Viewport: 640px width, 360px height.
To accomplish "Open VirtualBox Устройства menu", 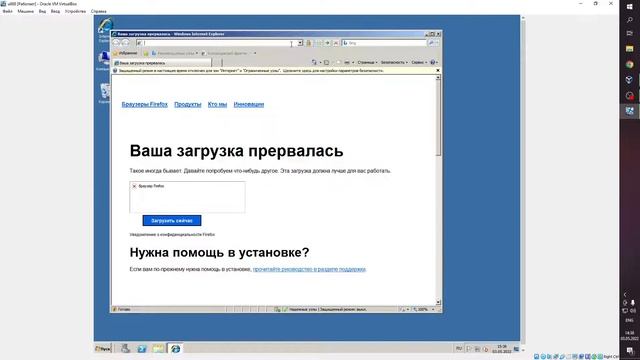I will [75, 11].
